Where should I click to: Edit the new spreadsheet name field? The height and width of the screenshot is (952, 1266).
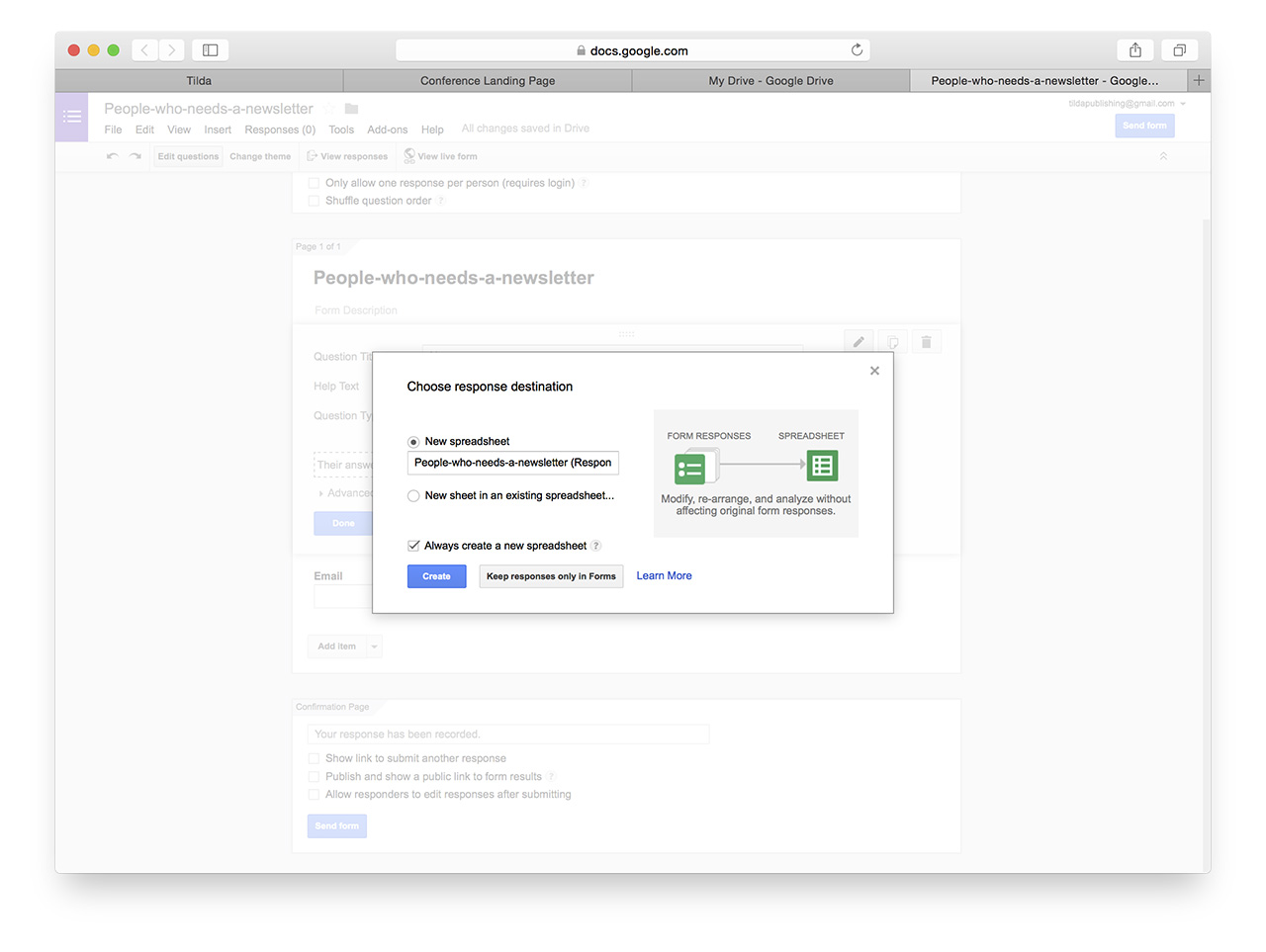(x=512, y=463)
